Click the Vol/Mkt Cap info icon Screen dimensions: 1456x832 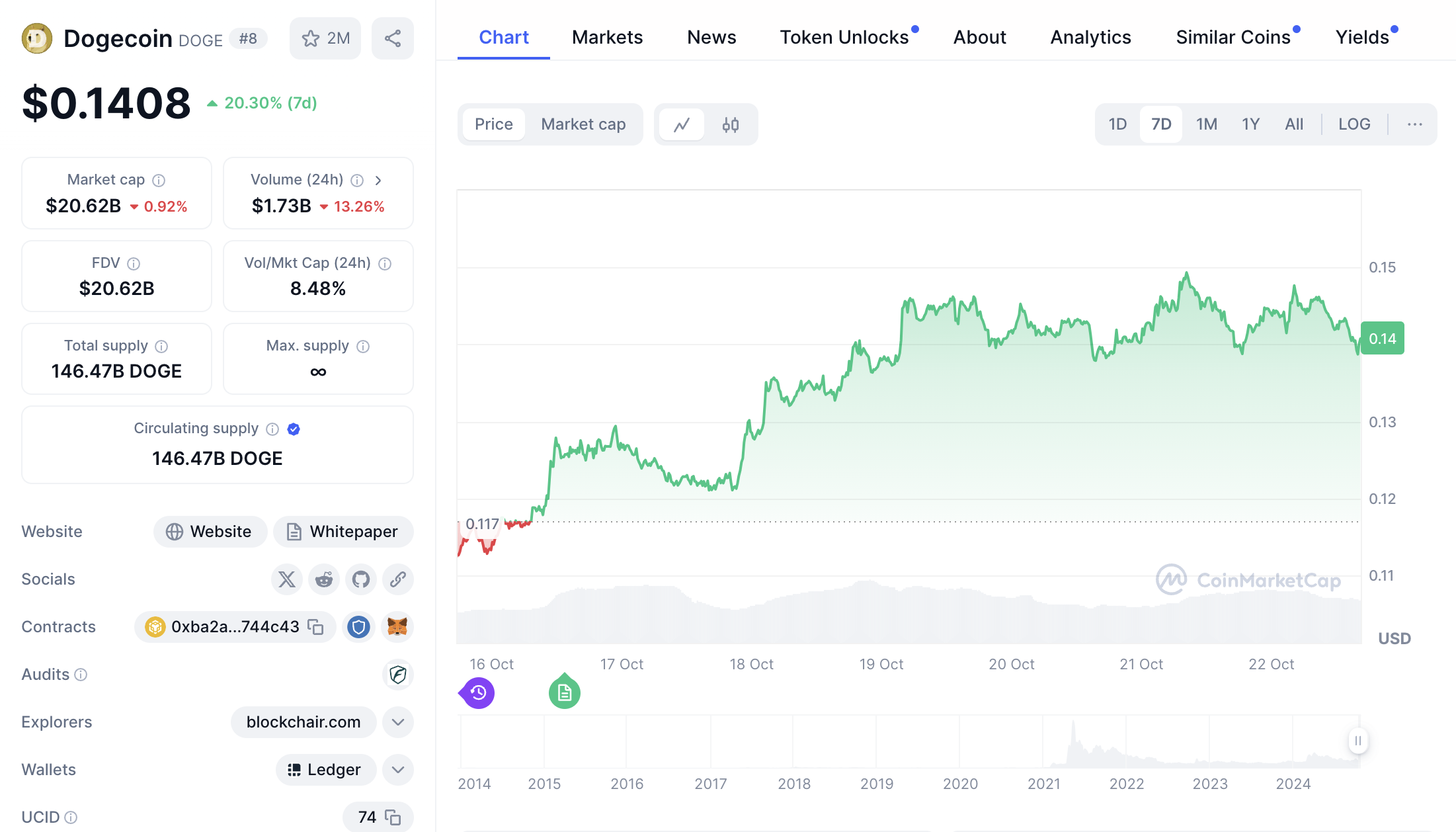pos(385,263)
